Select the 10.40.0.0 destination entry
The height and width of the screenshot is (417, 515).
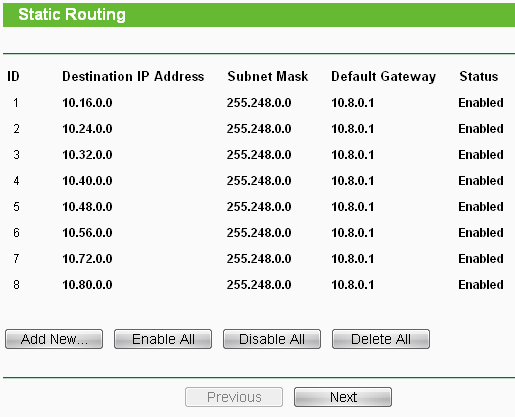(87, 181)
